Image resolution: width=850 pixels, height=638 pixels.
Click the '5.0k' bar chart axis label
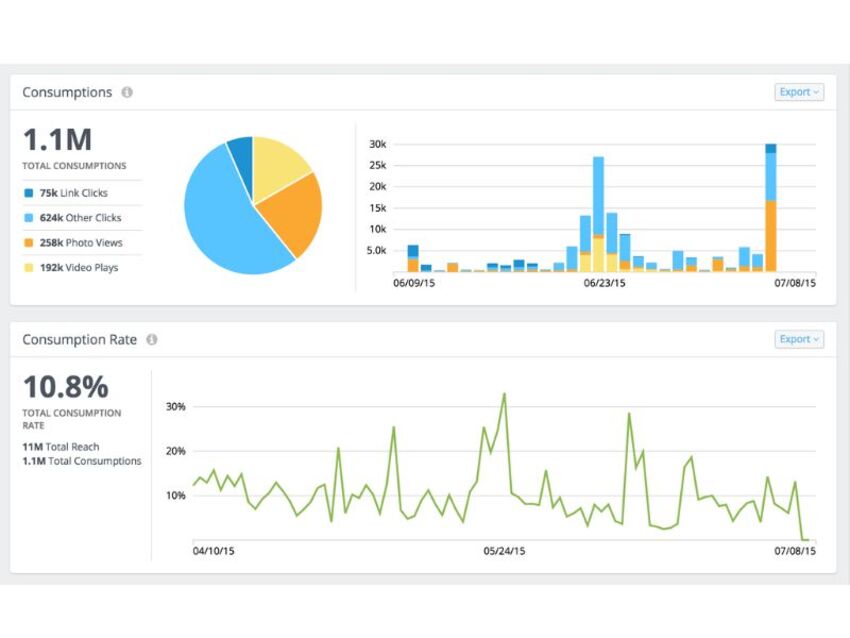tap(376, 250)
